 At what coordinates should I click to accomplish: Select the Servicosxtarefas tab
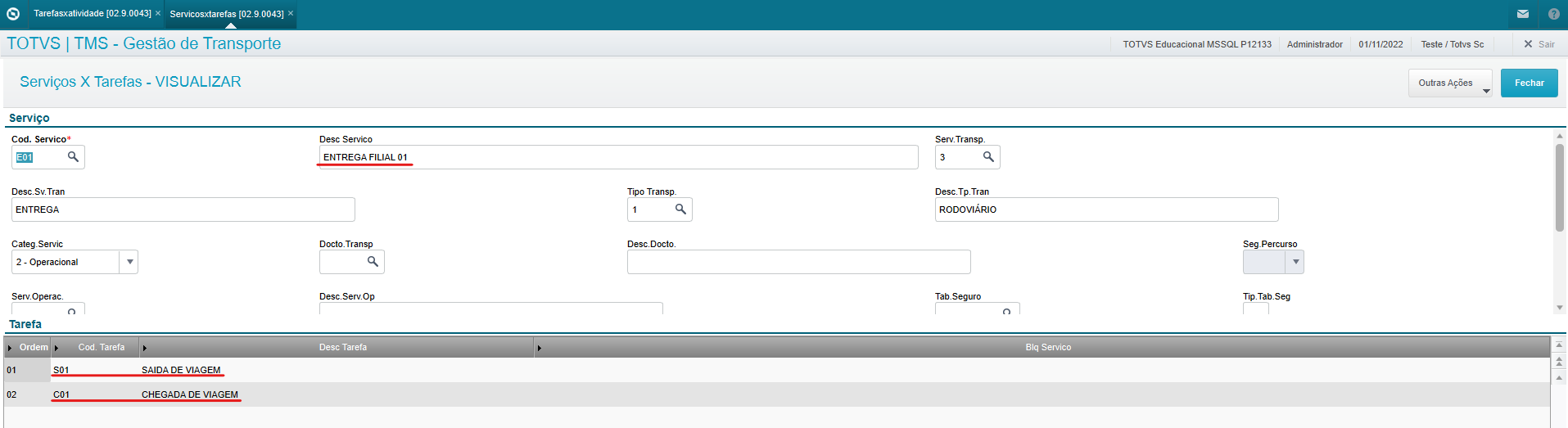[227, 14]
